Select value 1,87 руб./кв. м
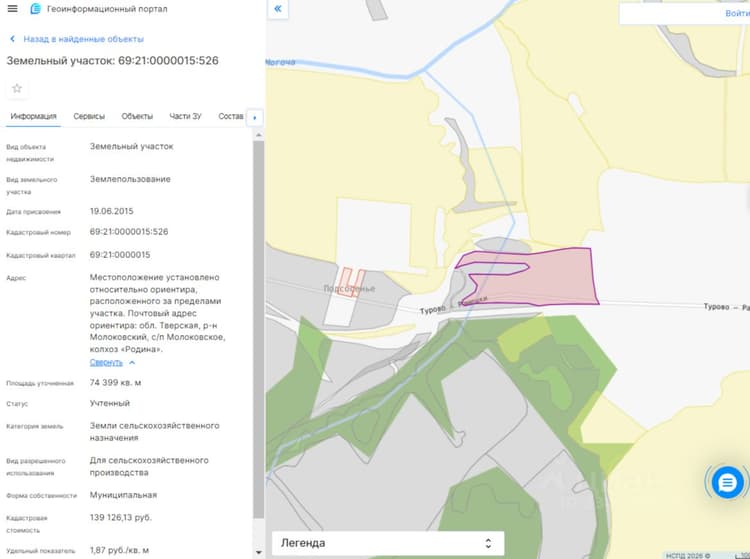750x559 pixels. point(119,550)
